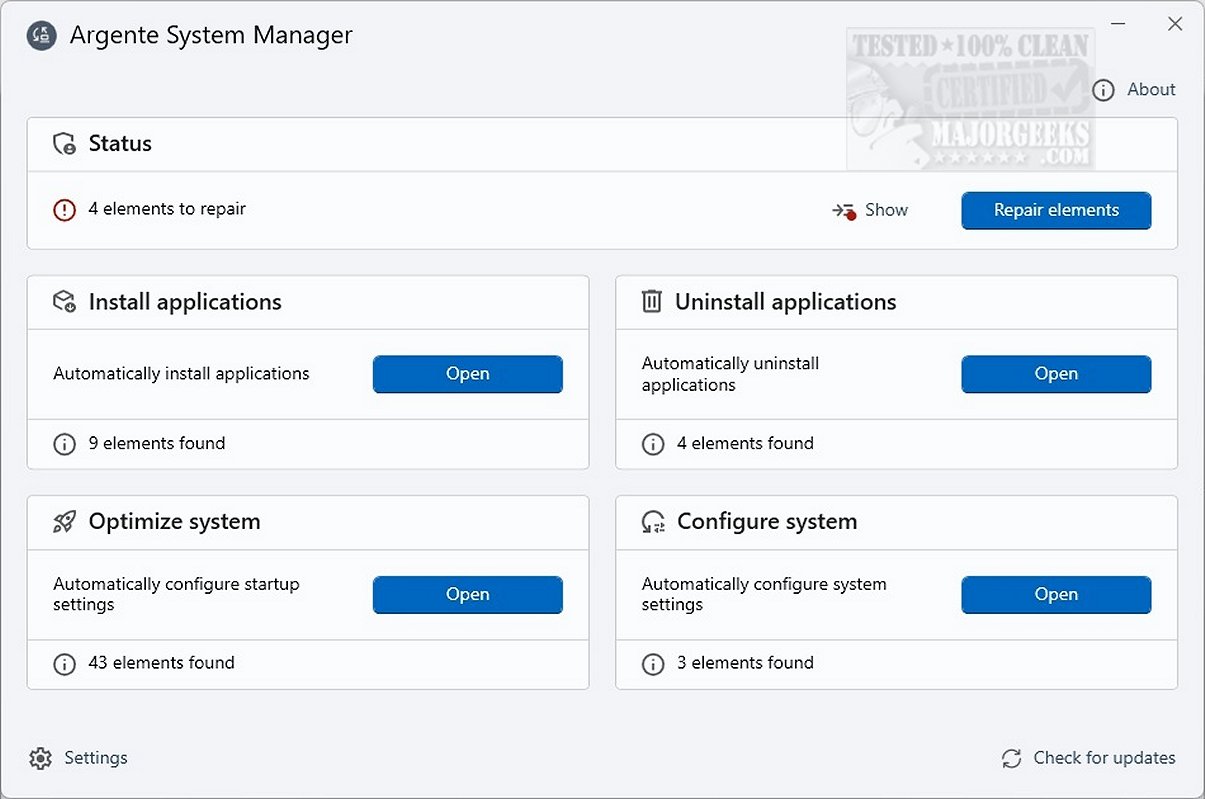Click the About info icon
The width and height of the screenshot is (1205, 799).
(x=1103, y=90)
